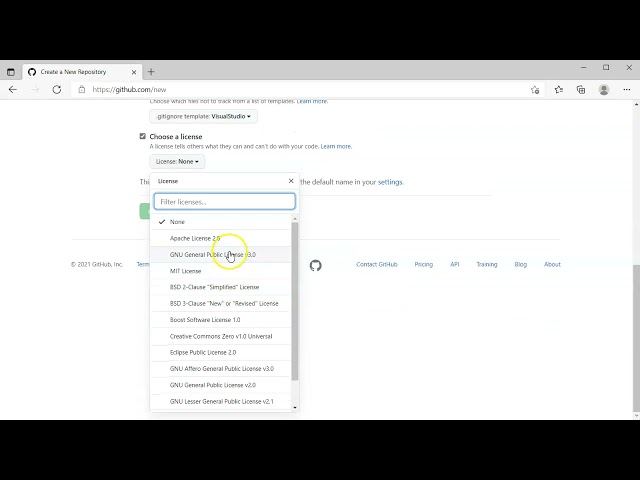Open Contact GitHub footer link
Screen dimensions: 640x480
click(377, 264)
